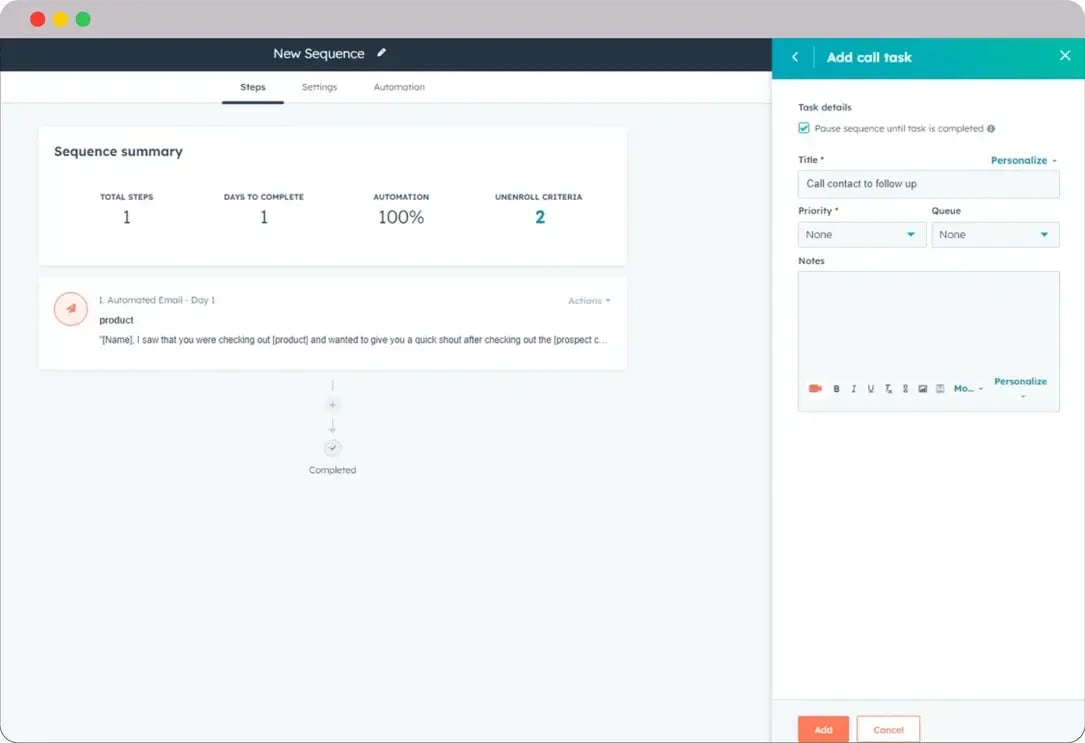Viewport: 1085px width, 743px height.
Task: Open the Automation tab
Action: pos(398,87)
